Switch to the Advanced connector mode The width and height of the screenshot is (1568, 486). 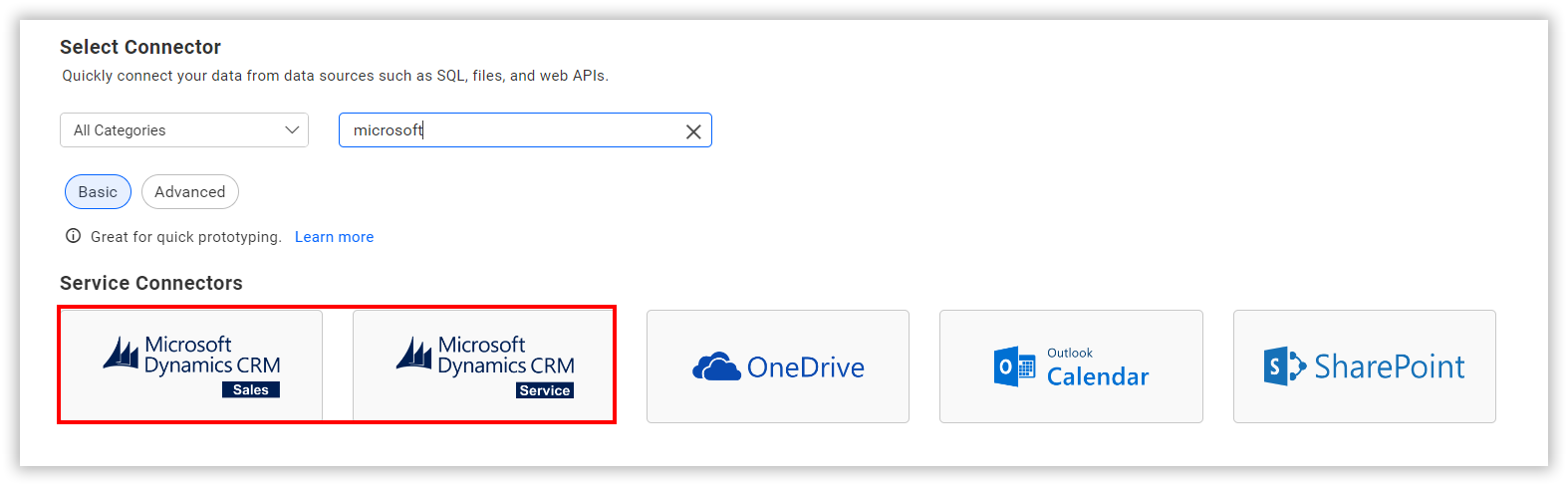(190, 192)
